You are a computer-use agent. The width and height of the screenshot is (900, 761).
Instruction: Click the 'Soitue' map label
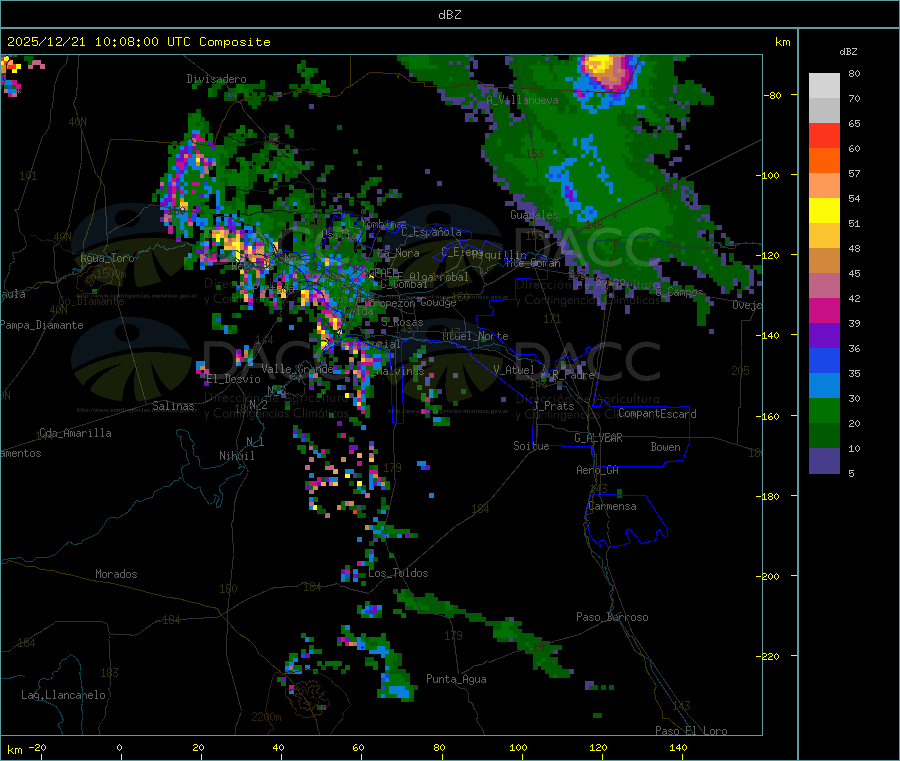tap(531, 446)
